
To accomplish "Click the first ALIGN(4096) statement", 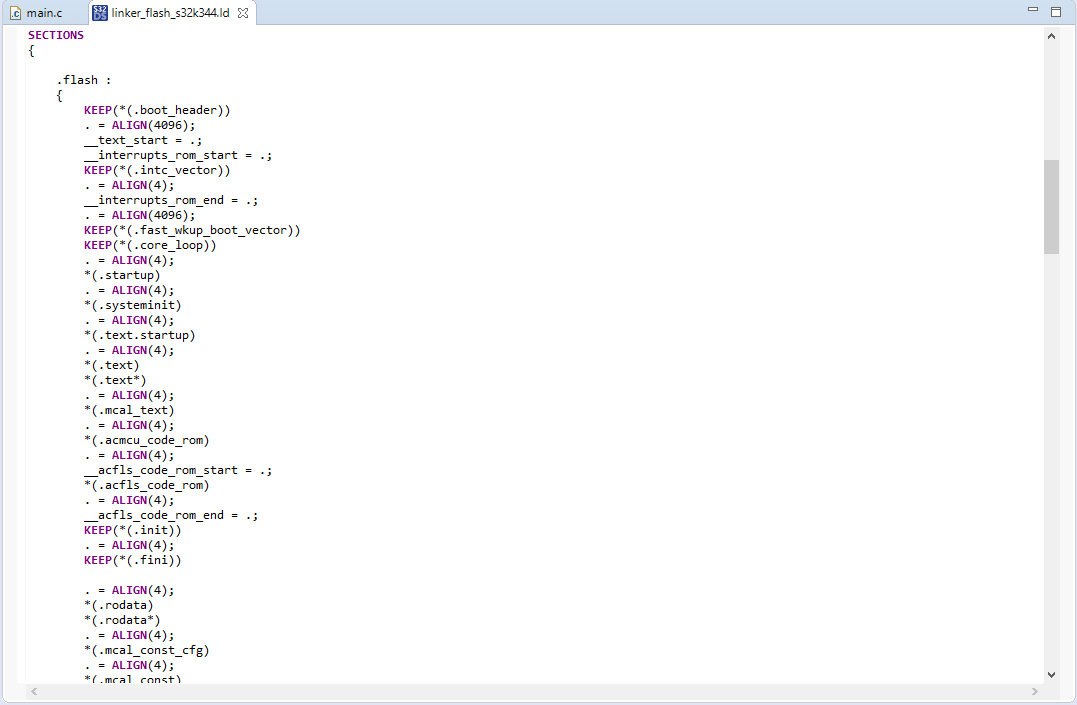I will pyautogui.click(x=153, y=125).
